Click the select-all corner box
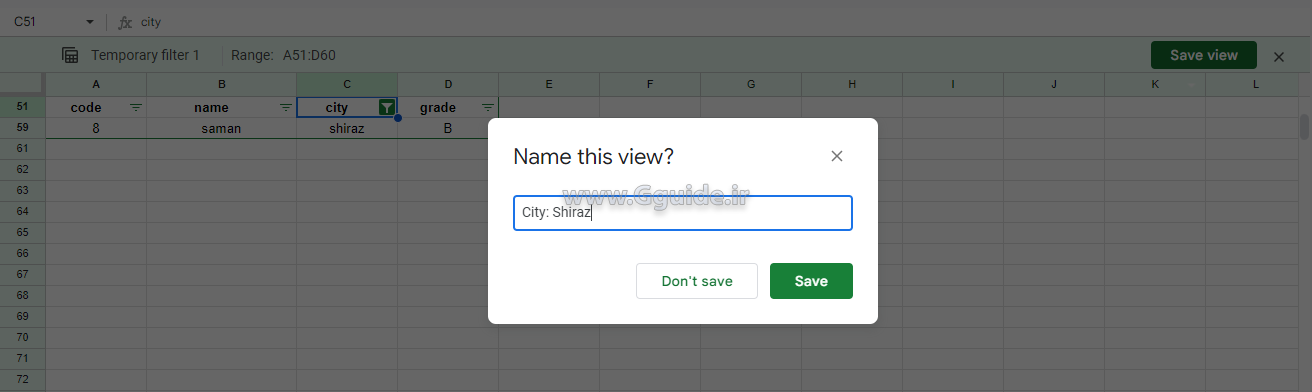The height and width of the screenshot is (392, 1312). 22,85
